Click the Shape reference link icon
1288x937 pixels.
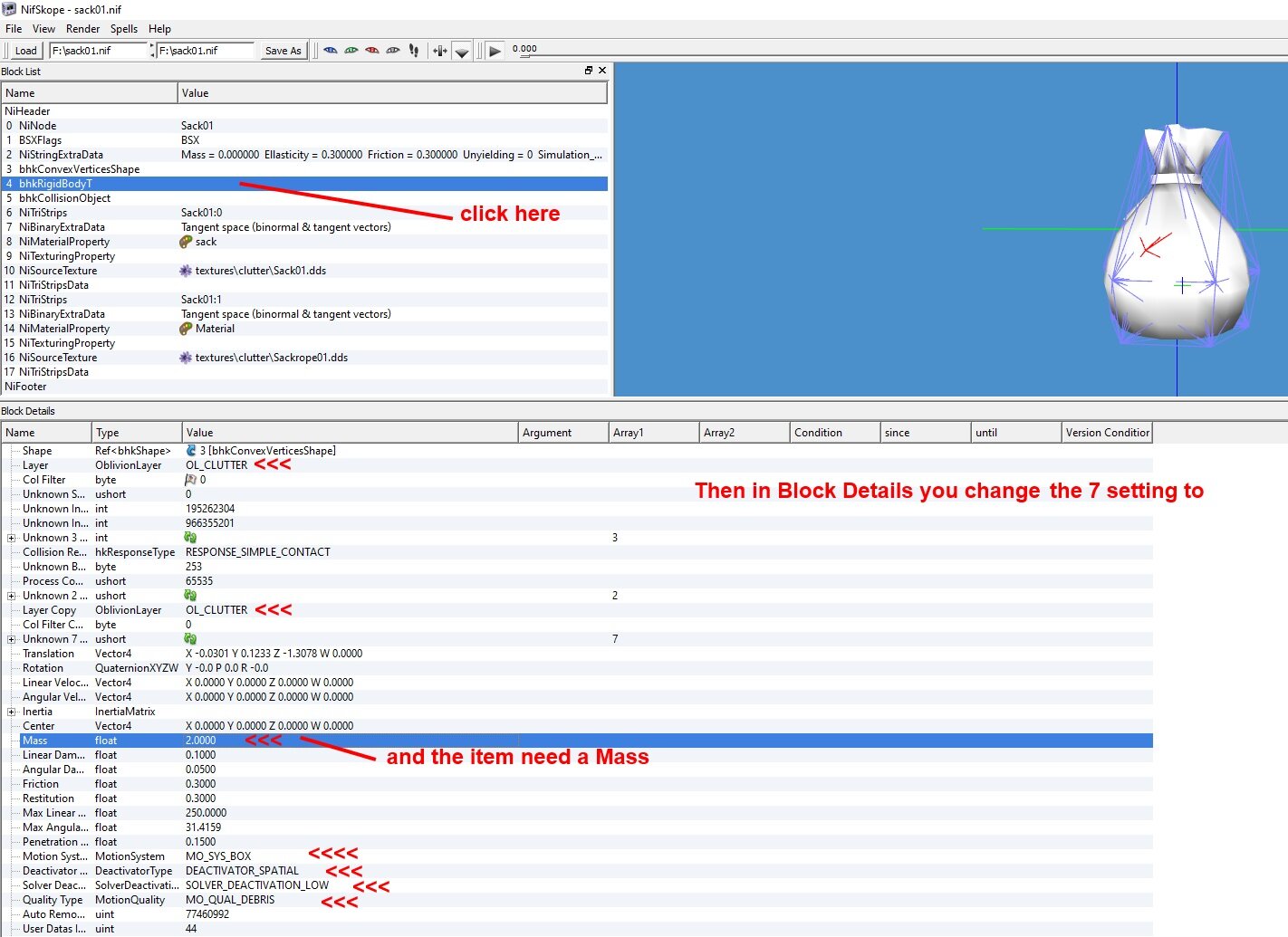pos(191,451)
